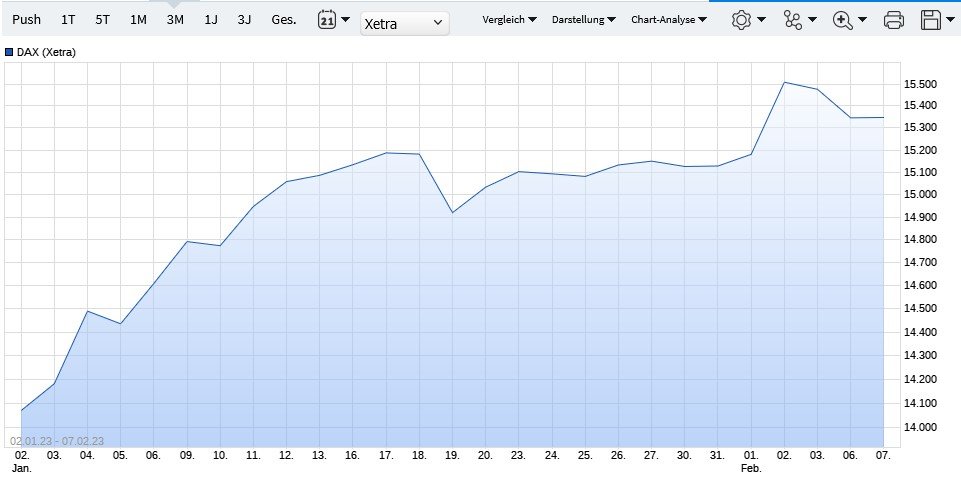This screenshot has width=961, height=477.
Task: Click the share nodes icon
Action: tap(792, 20)
